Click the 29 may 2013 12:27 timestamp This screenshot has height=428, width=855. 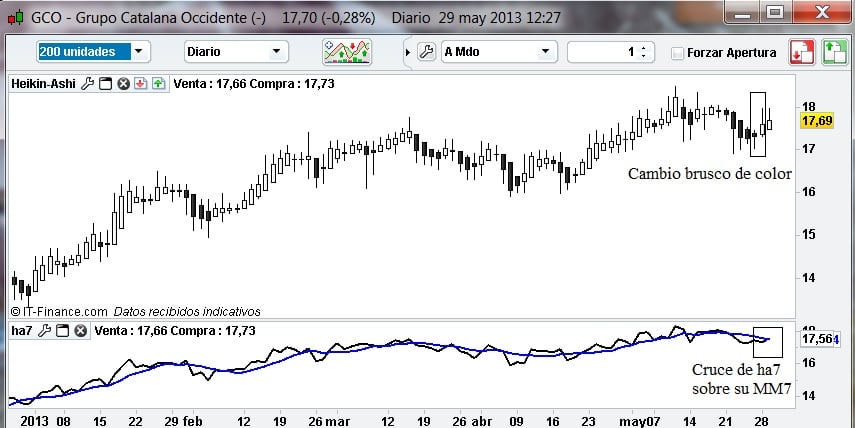pyautogui.click(x=497, y=17)
